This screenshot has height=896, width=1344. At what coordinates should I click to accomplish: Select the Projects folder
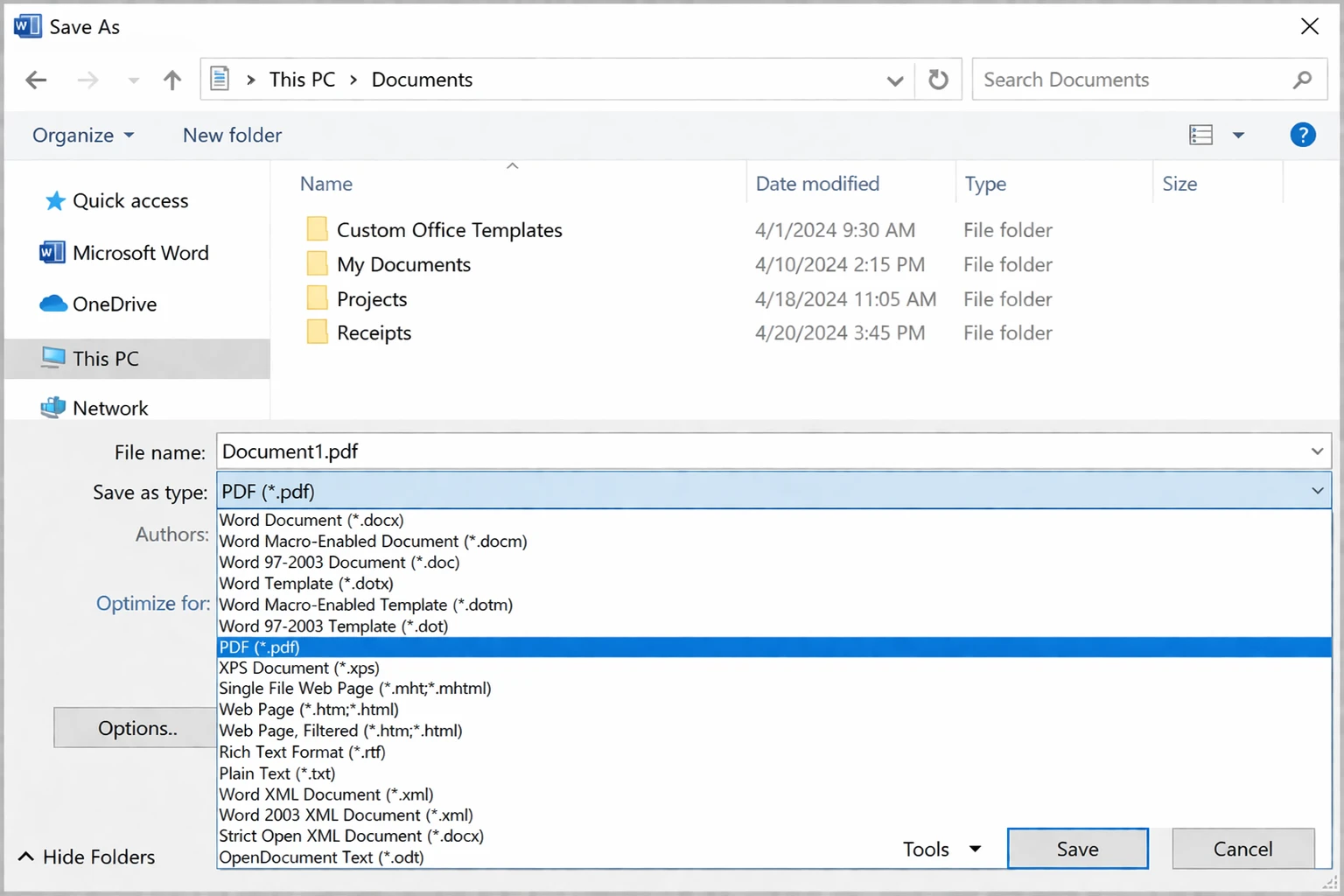372,299
